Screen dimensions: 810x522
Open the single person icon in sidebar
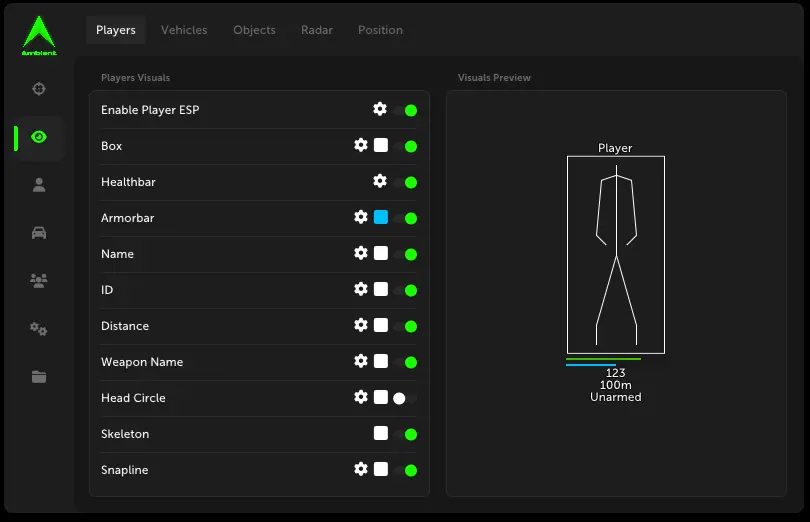[39, 185]
